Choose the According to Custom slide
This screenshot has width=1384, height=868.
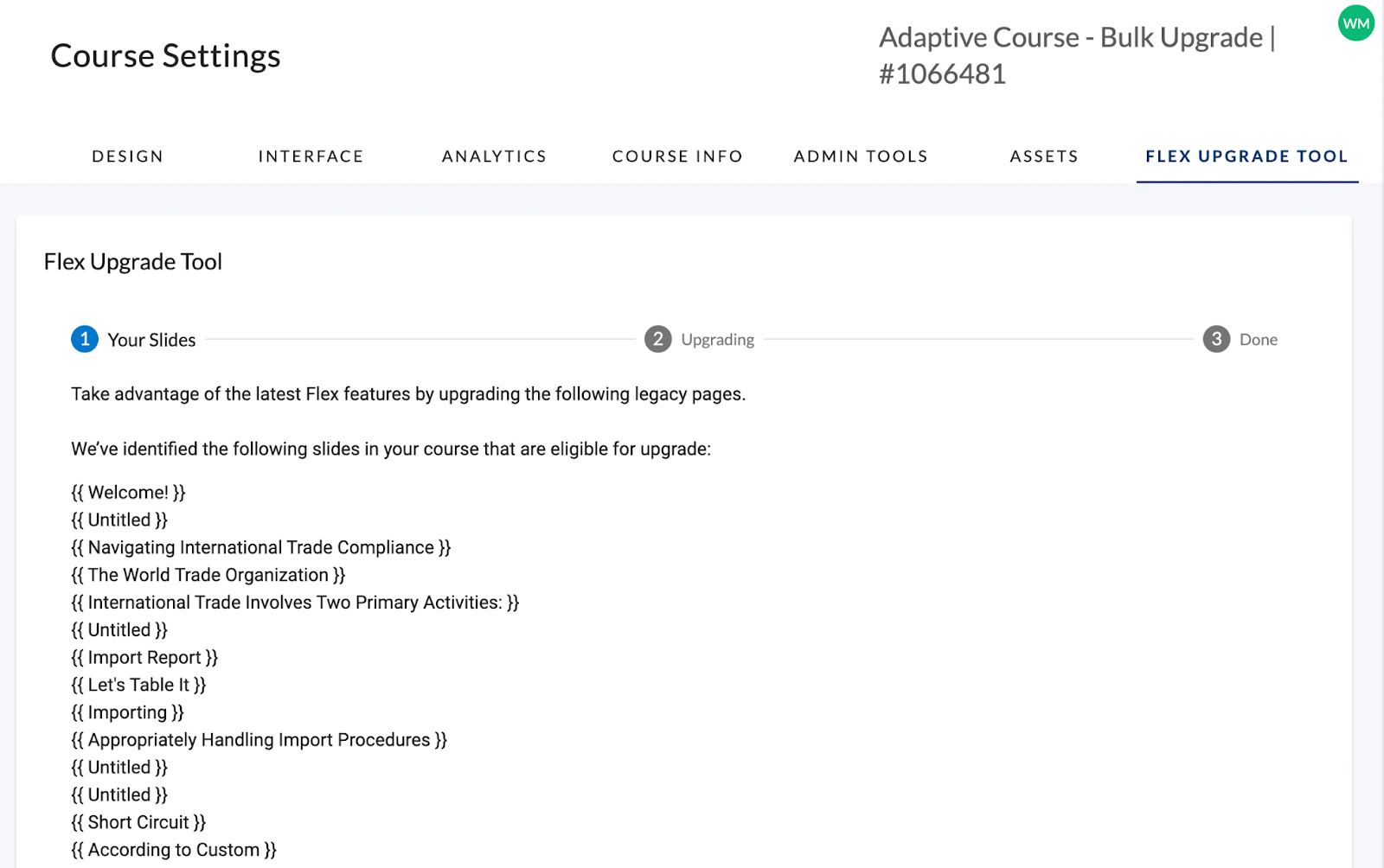click(x=174, y=851)
